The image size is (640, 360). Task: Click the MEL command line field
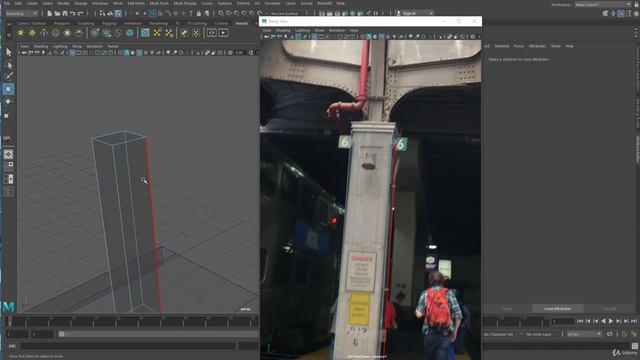(128, 346)
